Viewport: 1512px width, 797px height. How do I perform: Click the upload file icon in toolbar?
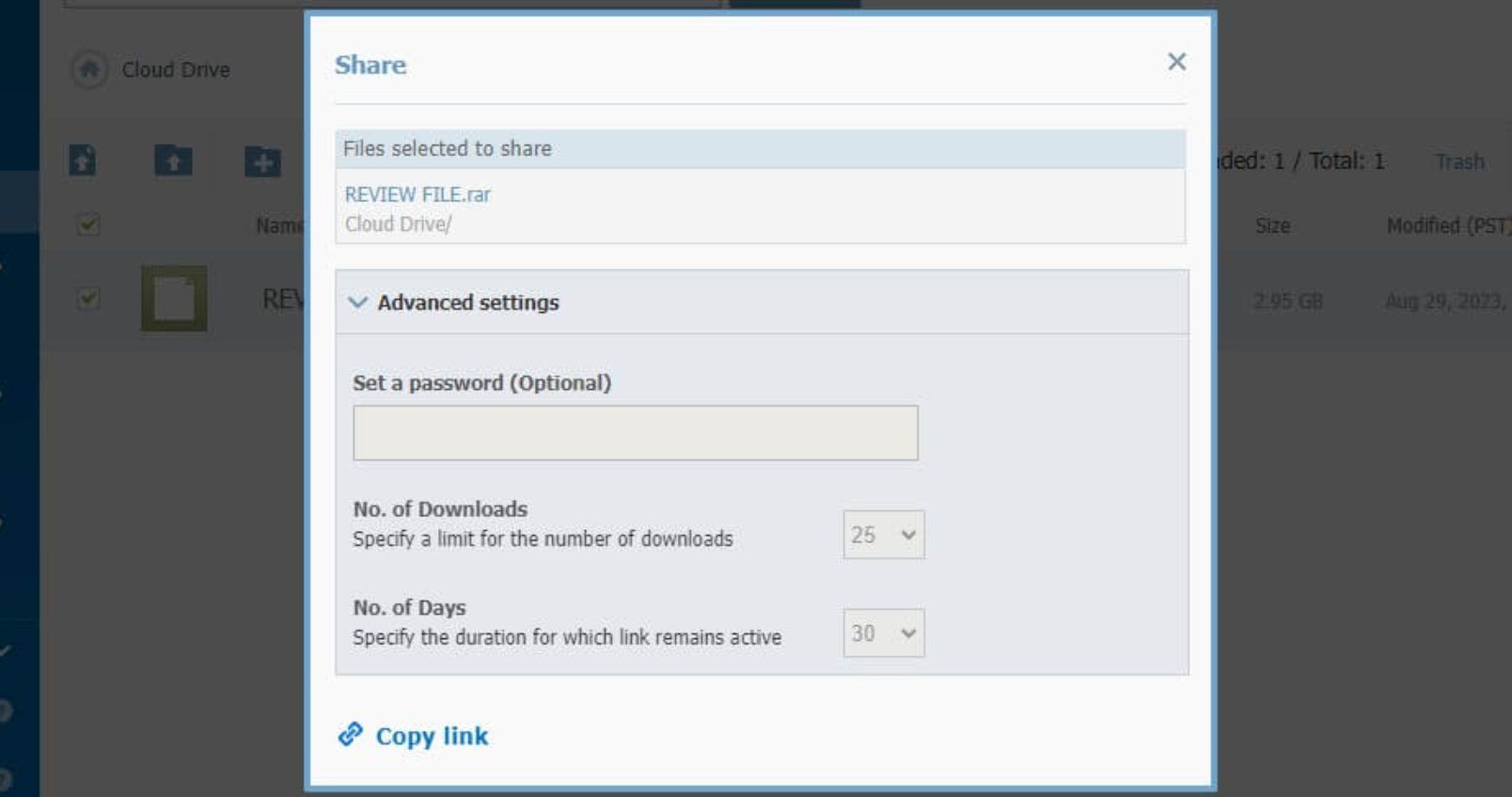point(83,161)
